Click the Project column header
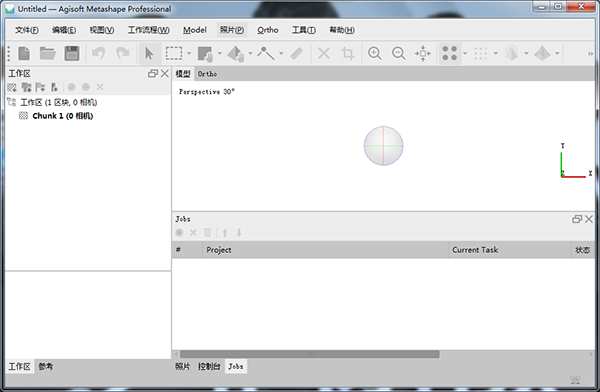Image resolution: width=600 pixels, height=392 pixels. [x=325, y=250]
